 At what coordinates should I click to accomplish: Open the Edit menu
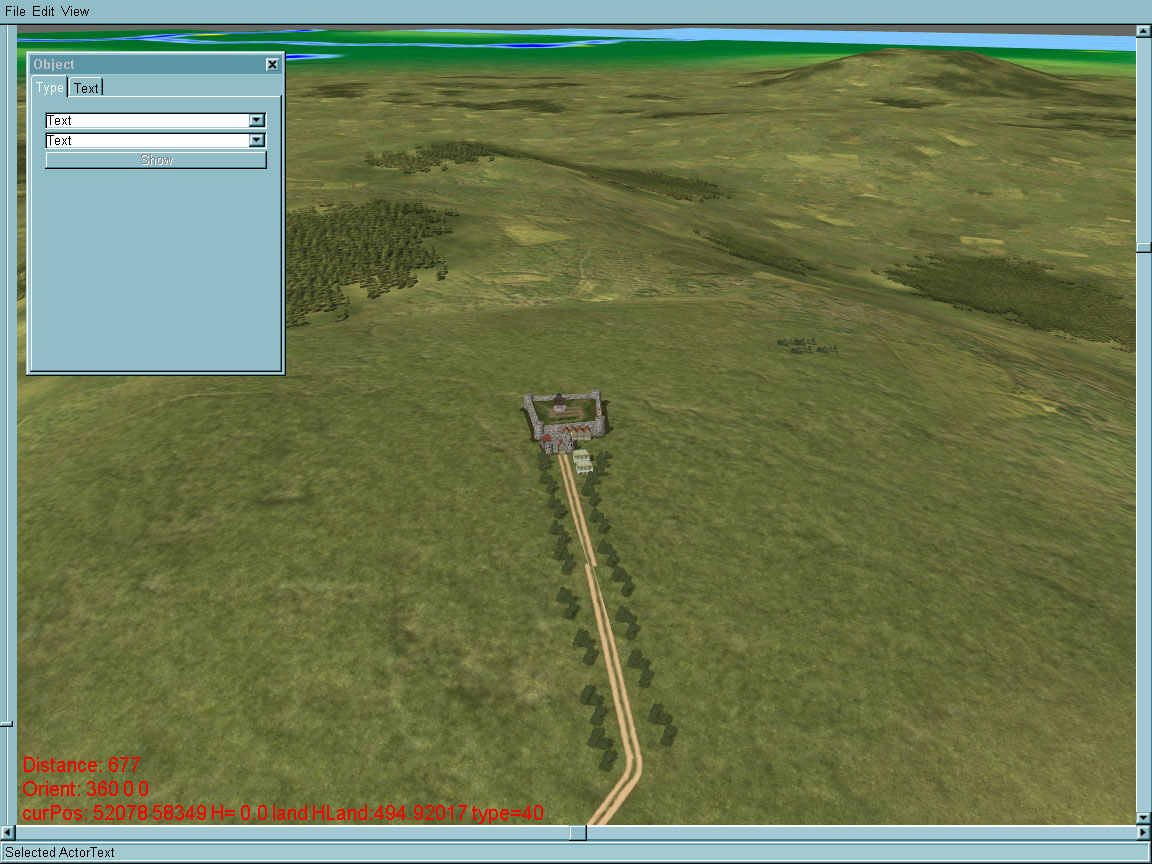pos(43,11)
